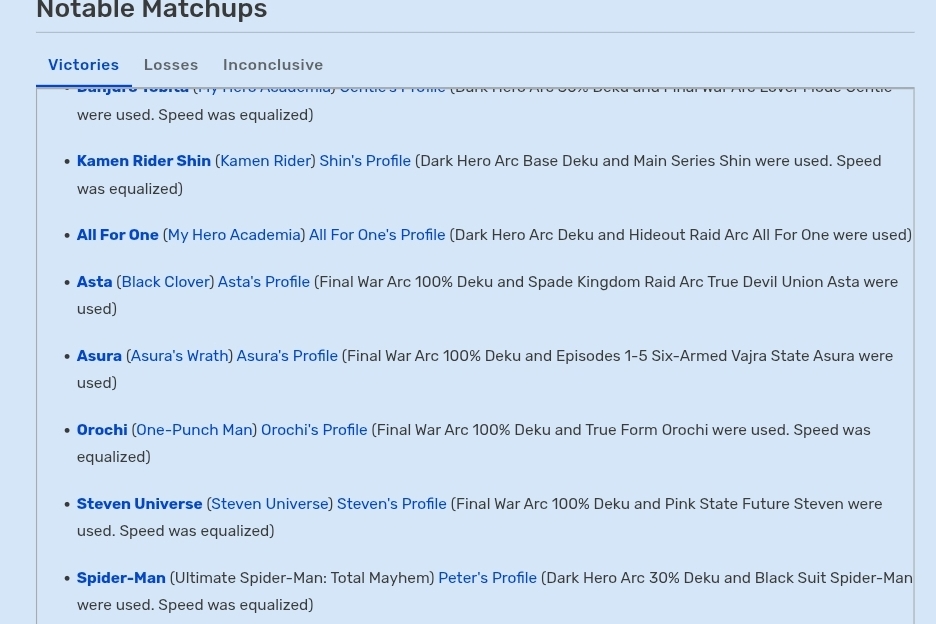Open the Kamen Rider Shin link
This screenshot has width=936, height=624.
click(x=144, y=161)
